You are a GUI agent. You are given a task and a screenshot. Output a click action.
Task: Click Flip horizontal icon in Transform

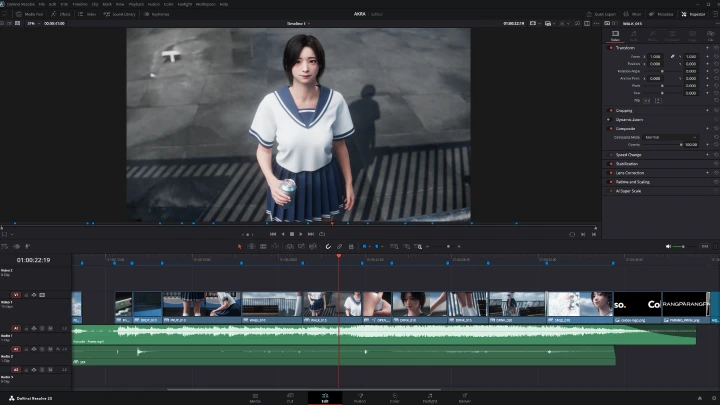click(x=647, y=101)
